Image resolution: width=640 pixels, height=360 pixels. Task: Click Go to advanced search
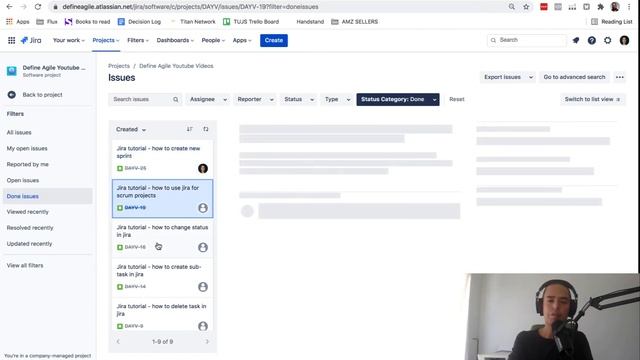click(574, 77)
